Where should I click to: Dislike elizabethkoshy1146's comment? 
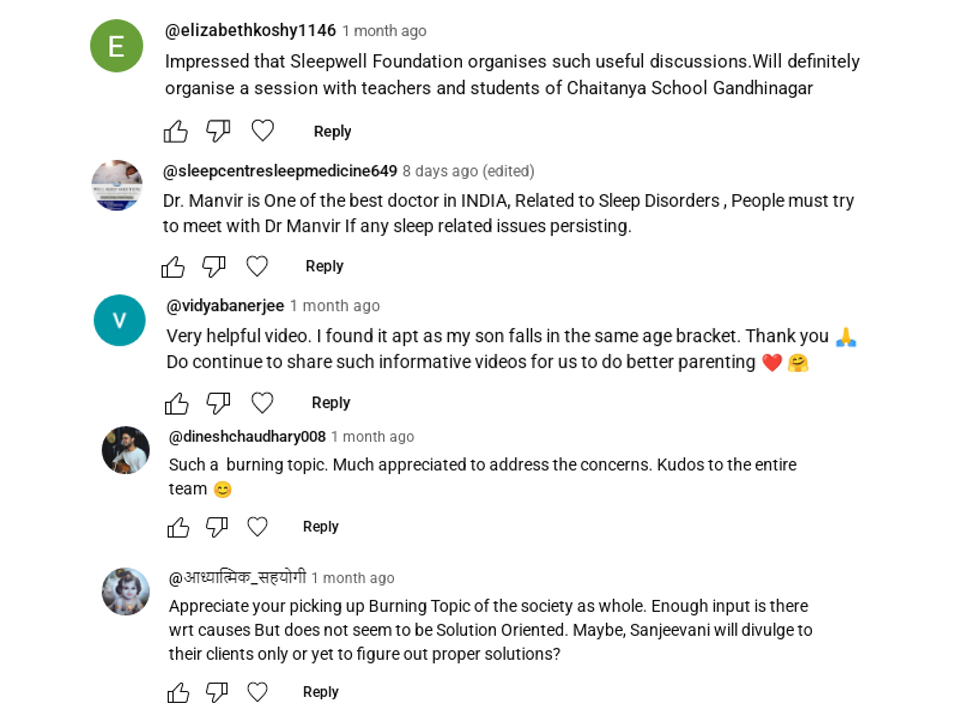[218, 131]
